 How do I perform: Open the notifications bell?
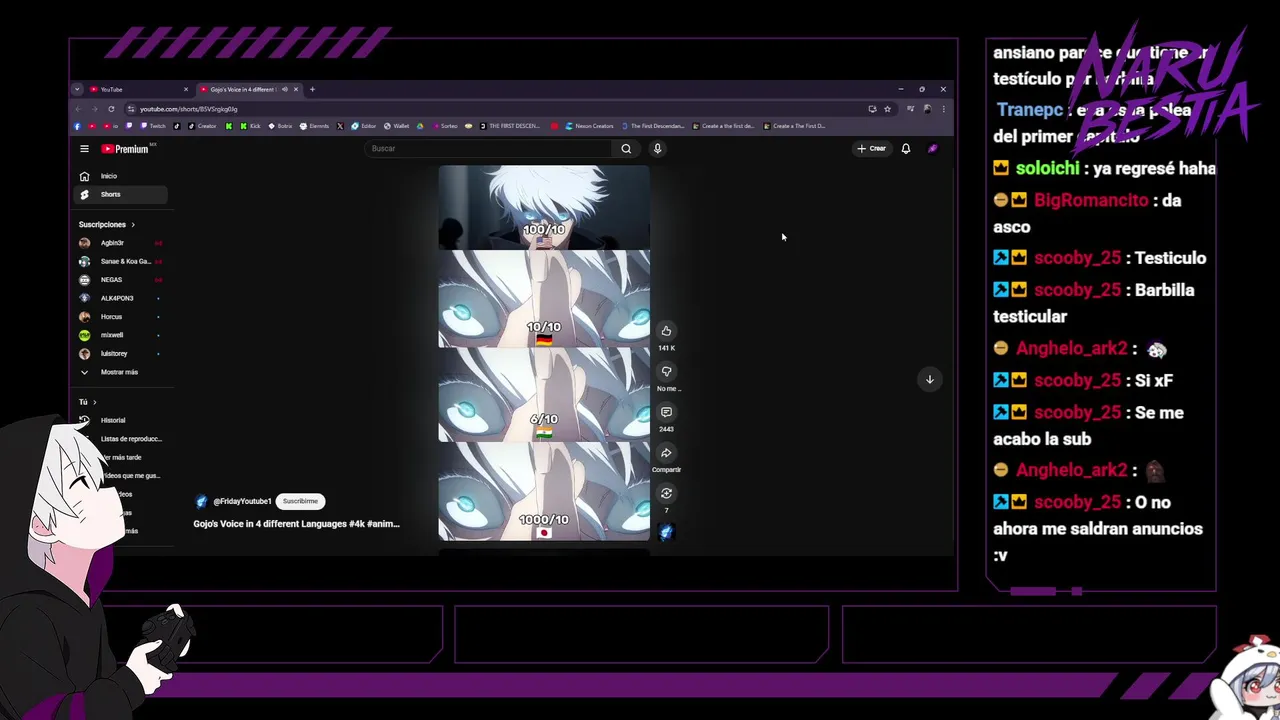coord(906,149)
